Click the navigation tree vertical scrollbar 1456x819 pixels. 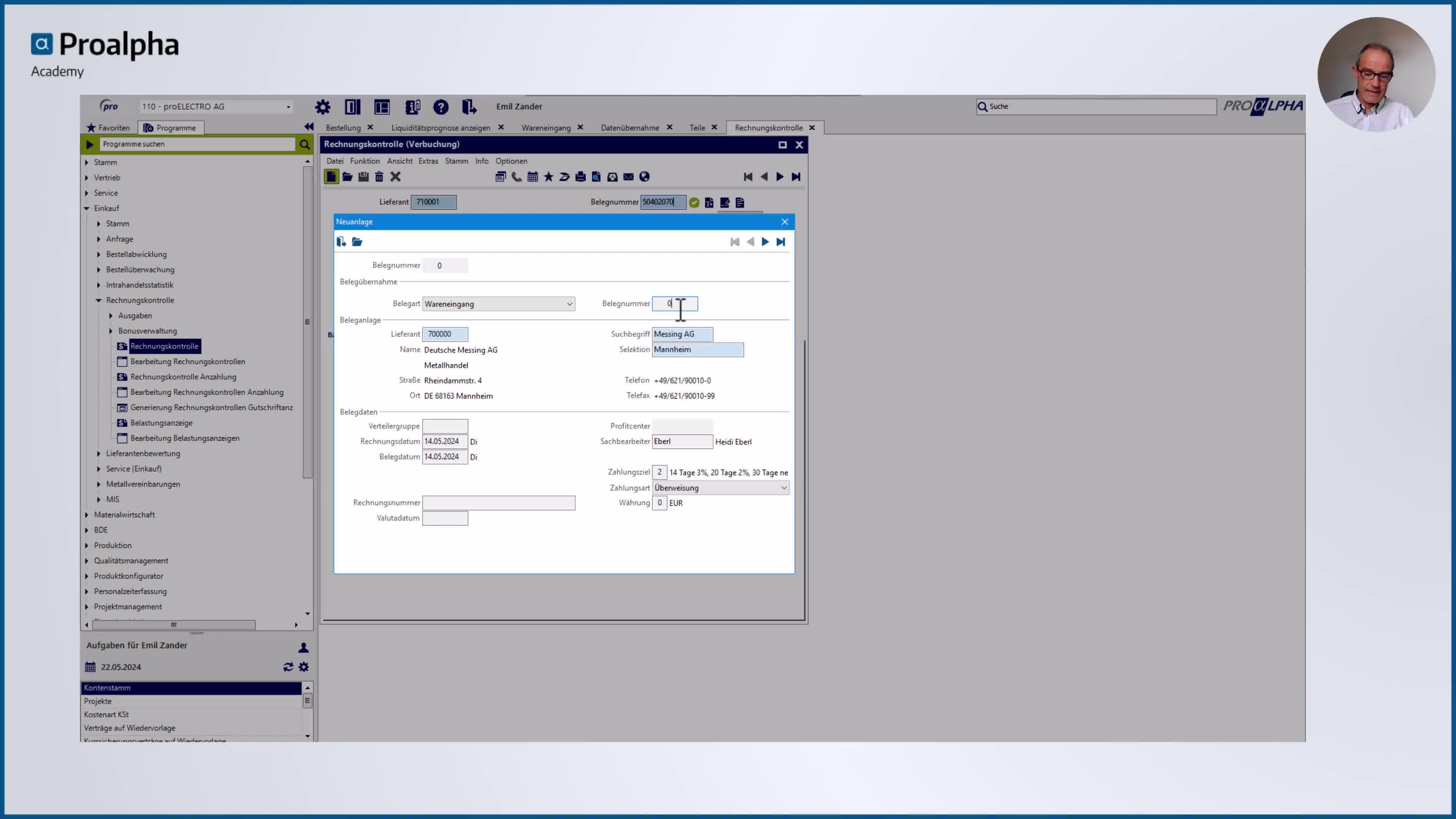(x=308, y=322)
